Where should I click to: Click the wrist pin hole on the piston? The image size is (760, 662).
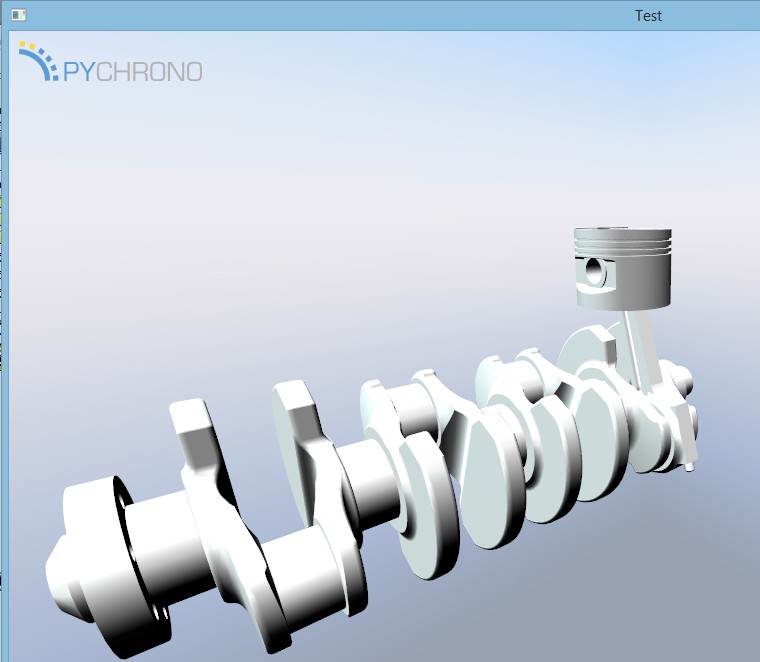click(x=593, y=271)
